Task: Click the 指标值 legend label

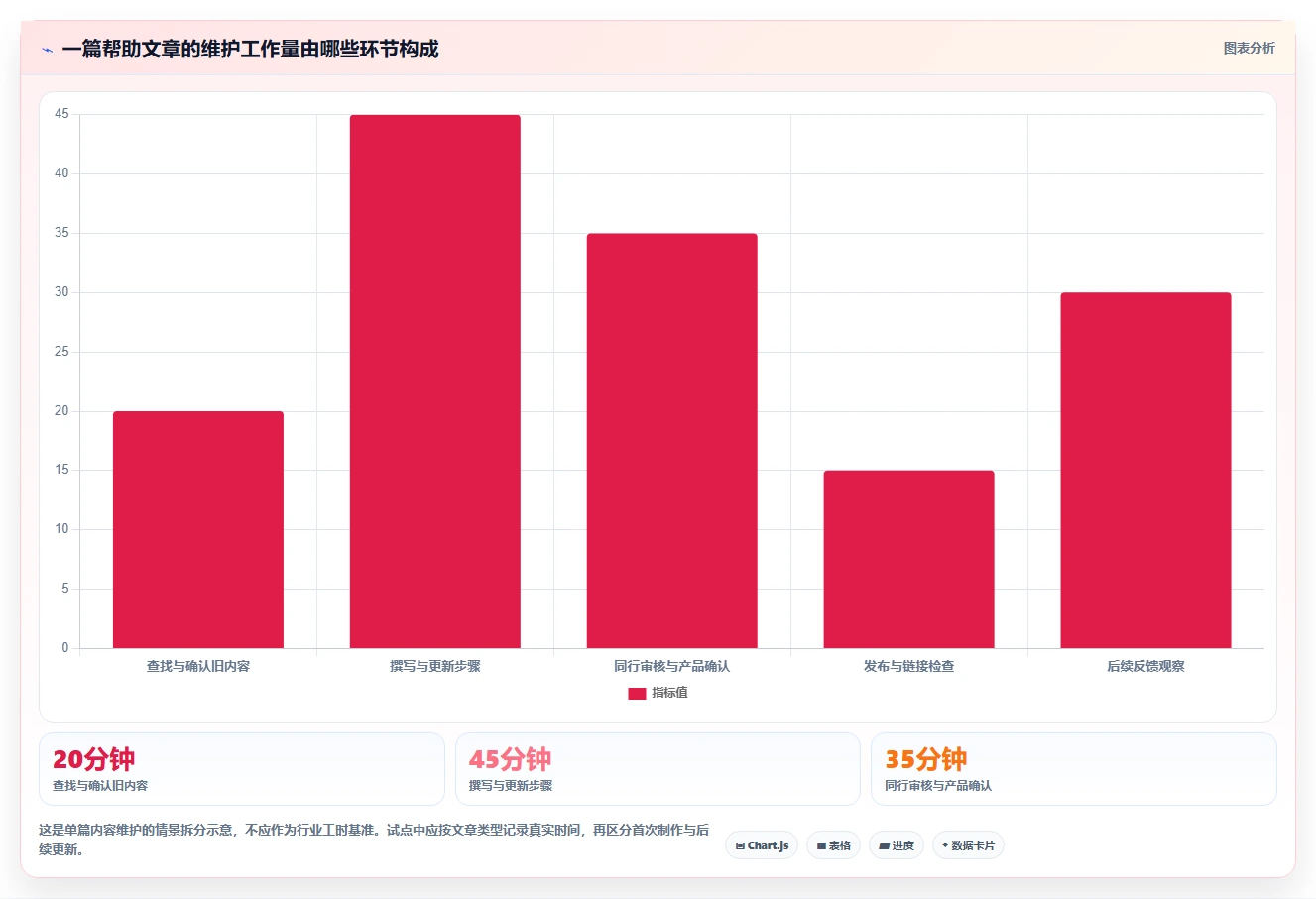Action: [669, 693]
